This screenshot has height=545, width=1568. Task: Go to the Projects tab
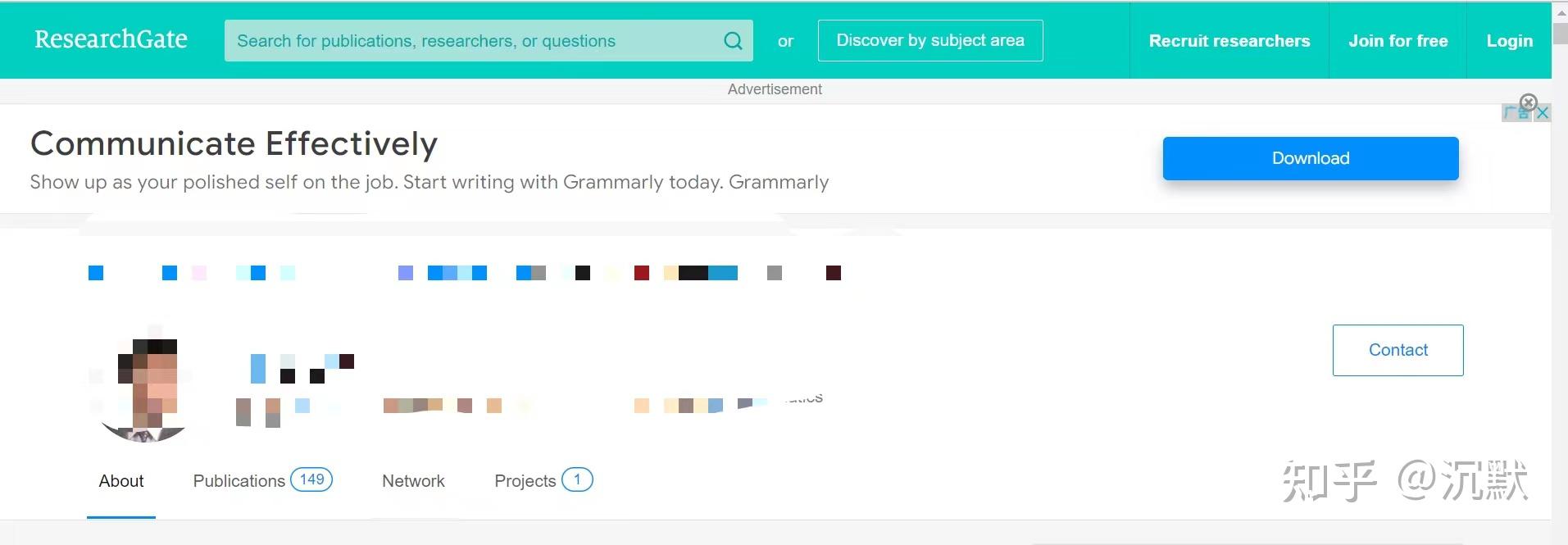[525, 481]
